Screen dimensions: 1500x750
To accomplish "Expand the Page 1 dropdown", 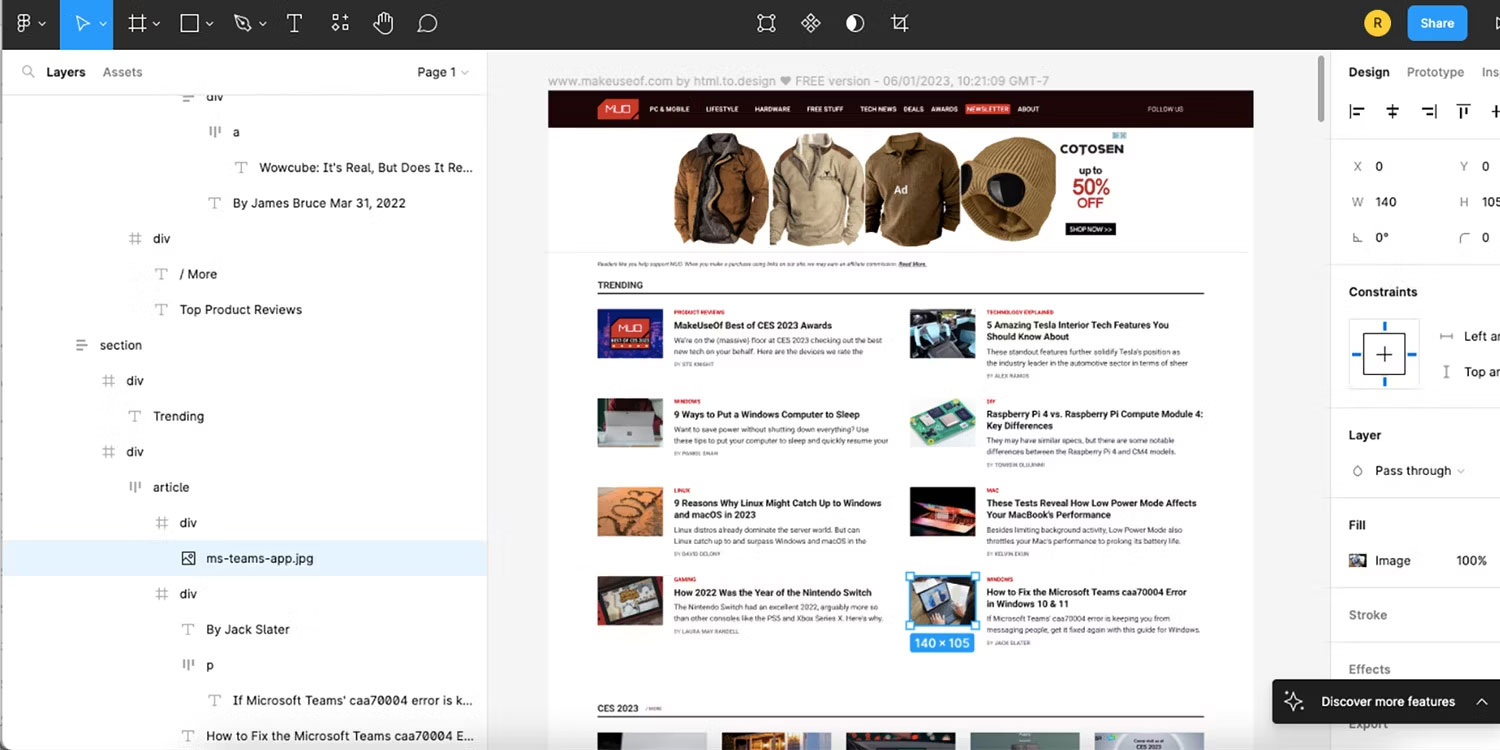I will coord(443,72).
